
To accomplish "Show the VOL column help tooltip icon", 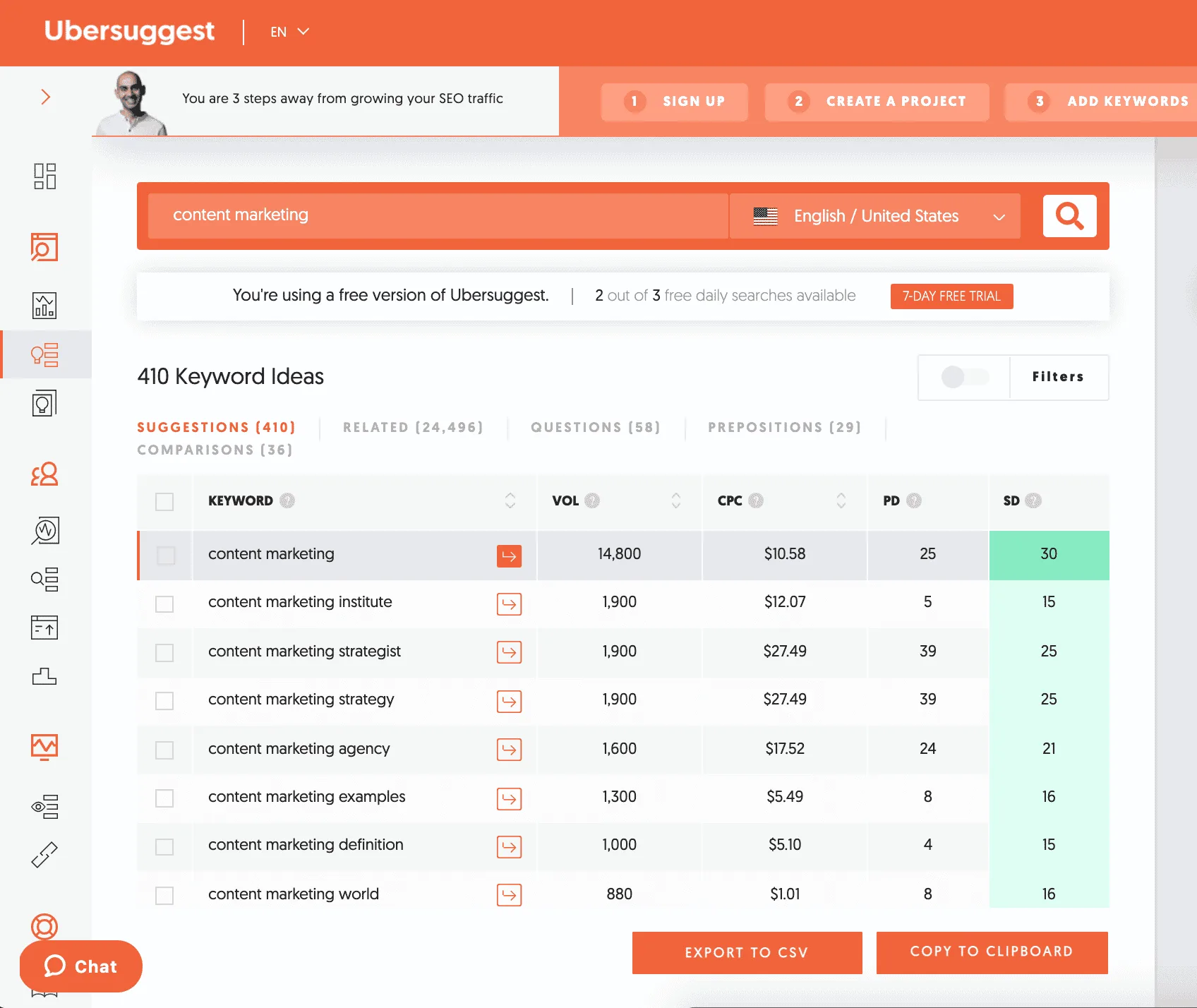I will [592, 500].
